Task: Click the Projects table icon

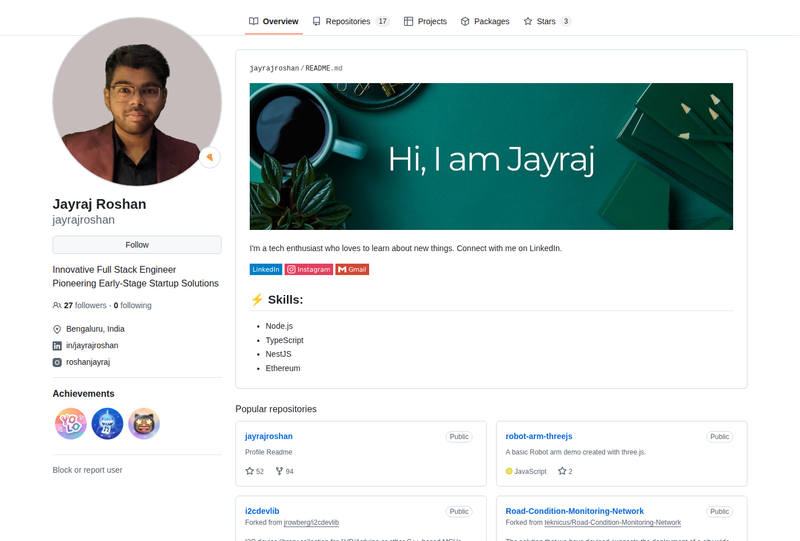Action: pos(408,21)
